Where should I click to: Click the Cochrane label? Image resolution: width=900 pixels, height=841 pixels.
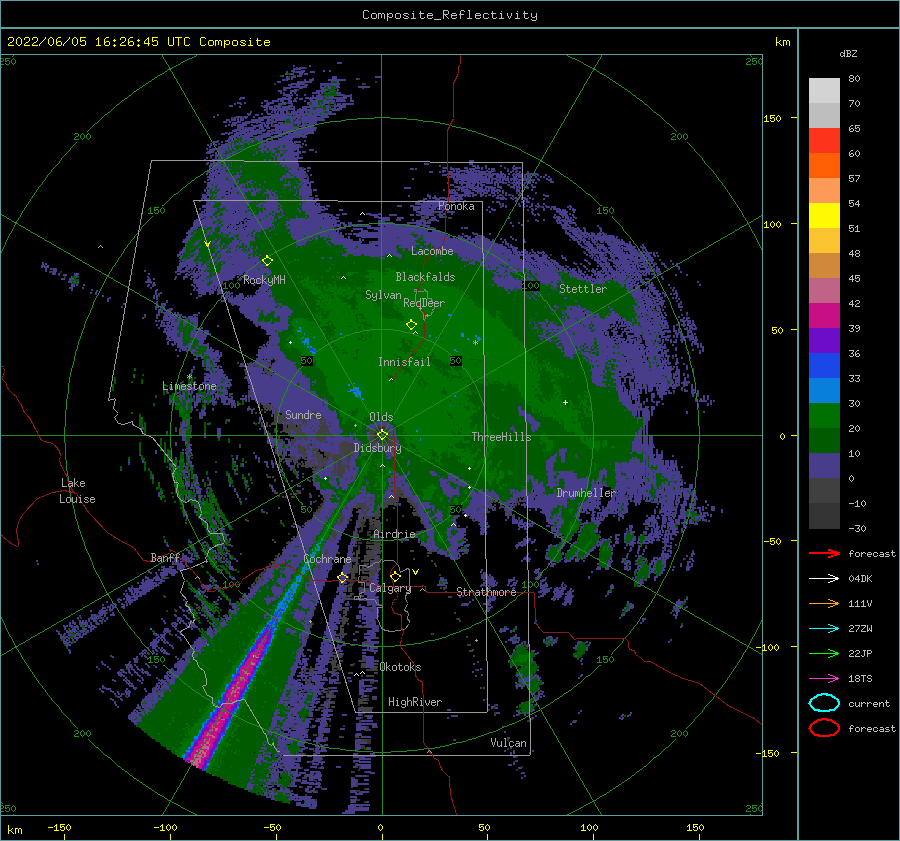coord(327,559)
